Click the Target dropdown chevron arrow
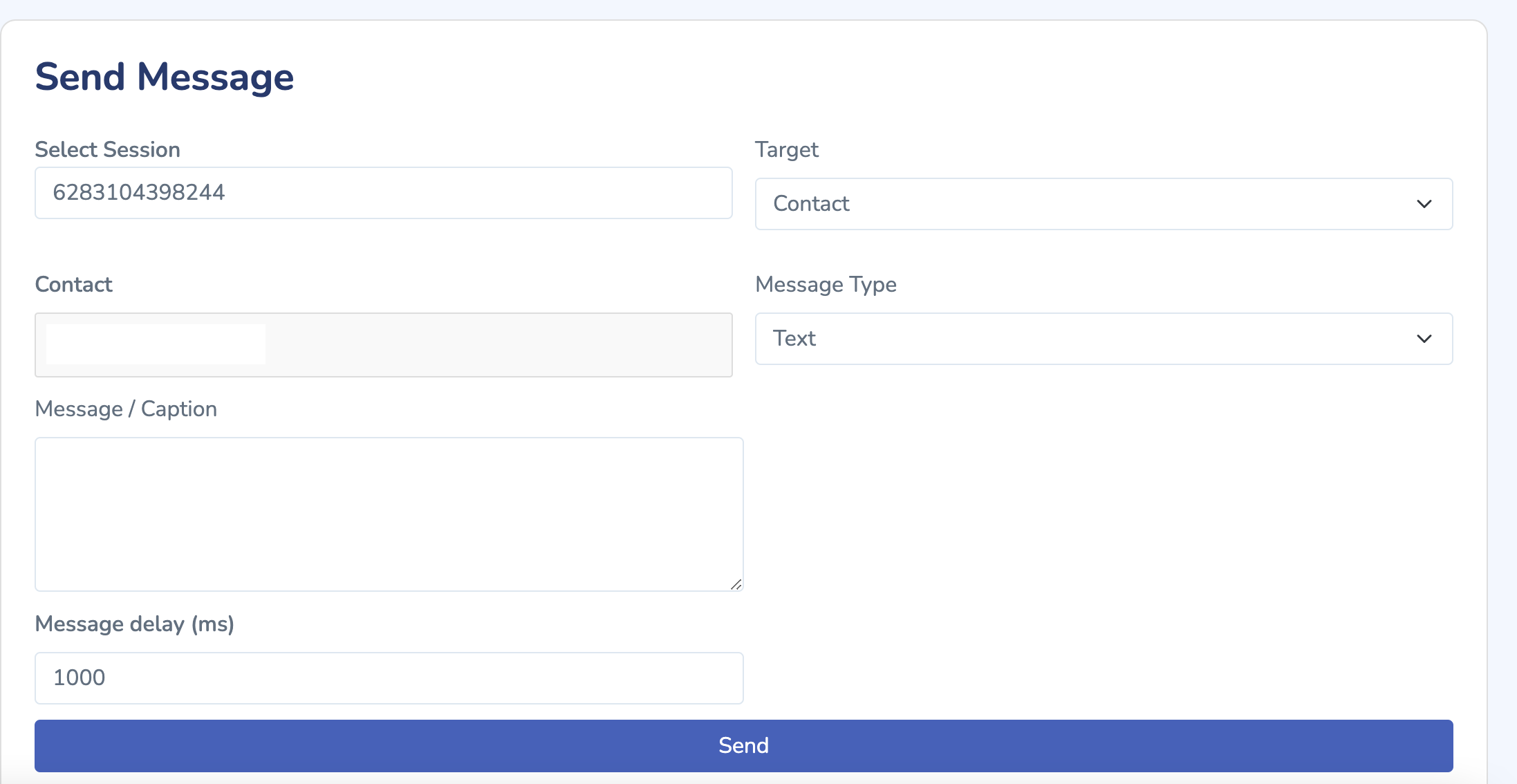 pos(1424,204)
